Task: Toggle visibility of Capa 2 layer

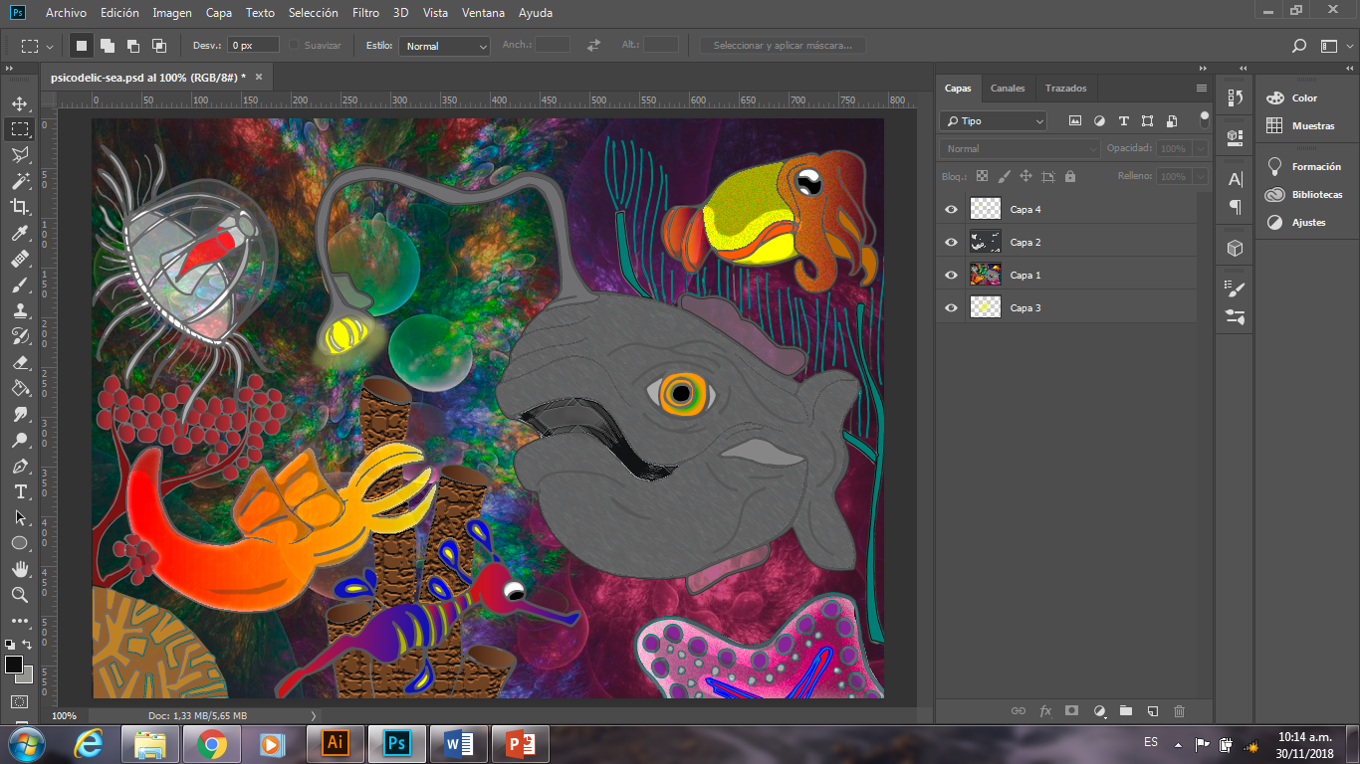Action: pyautogui.click(x=951, y=243)
